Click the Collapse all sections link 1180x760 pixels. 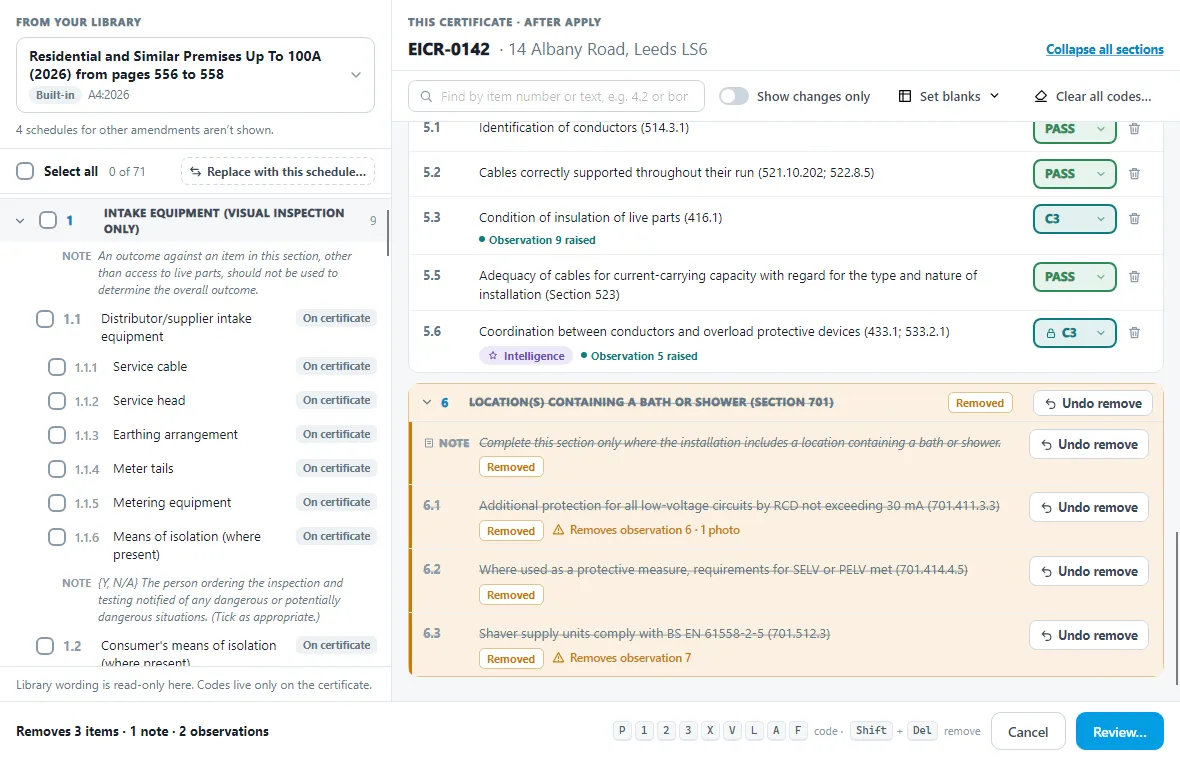(x=1105, y=50)
